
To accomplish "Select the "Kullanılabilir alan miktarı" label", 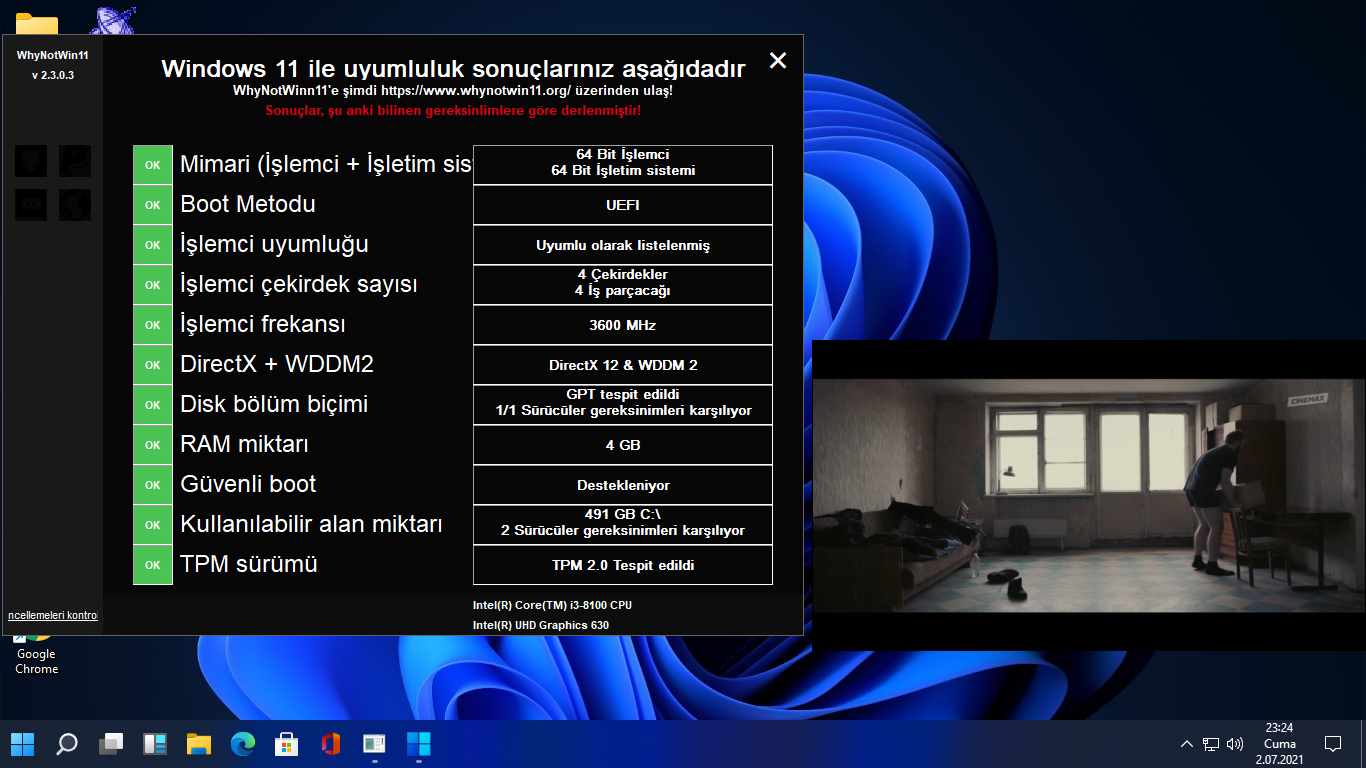I will (311, 524).
